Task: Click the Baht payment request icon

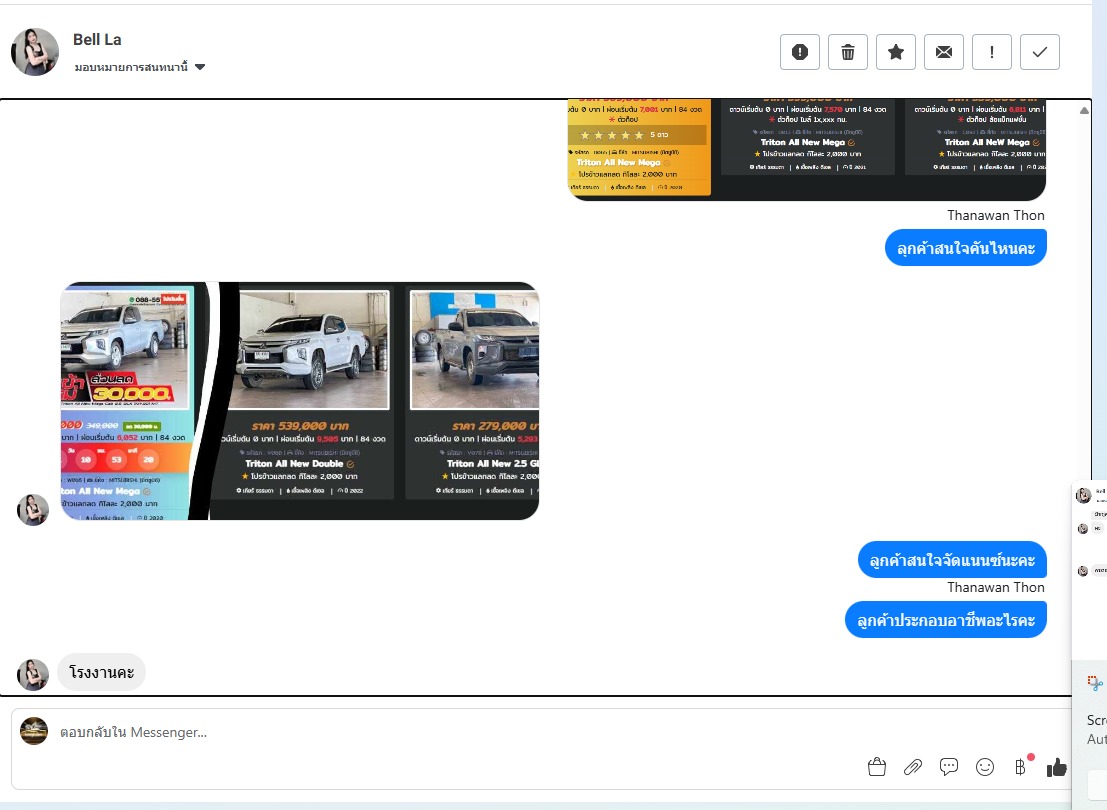Action: click(1020, 767)
